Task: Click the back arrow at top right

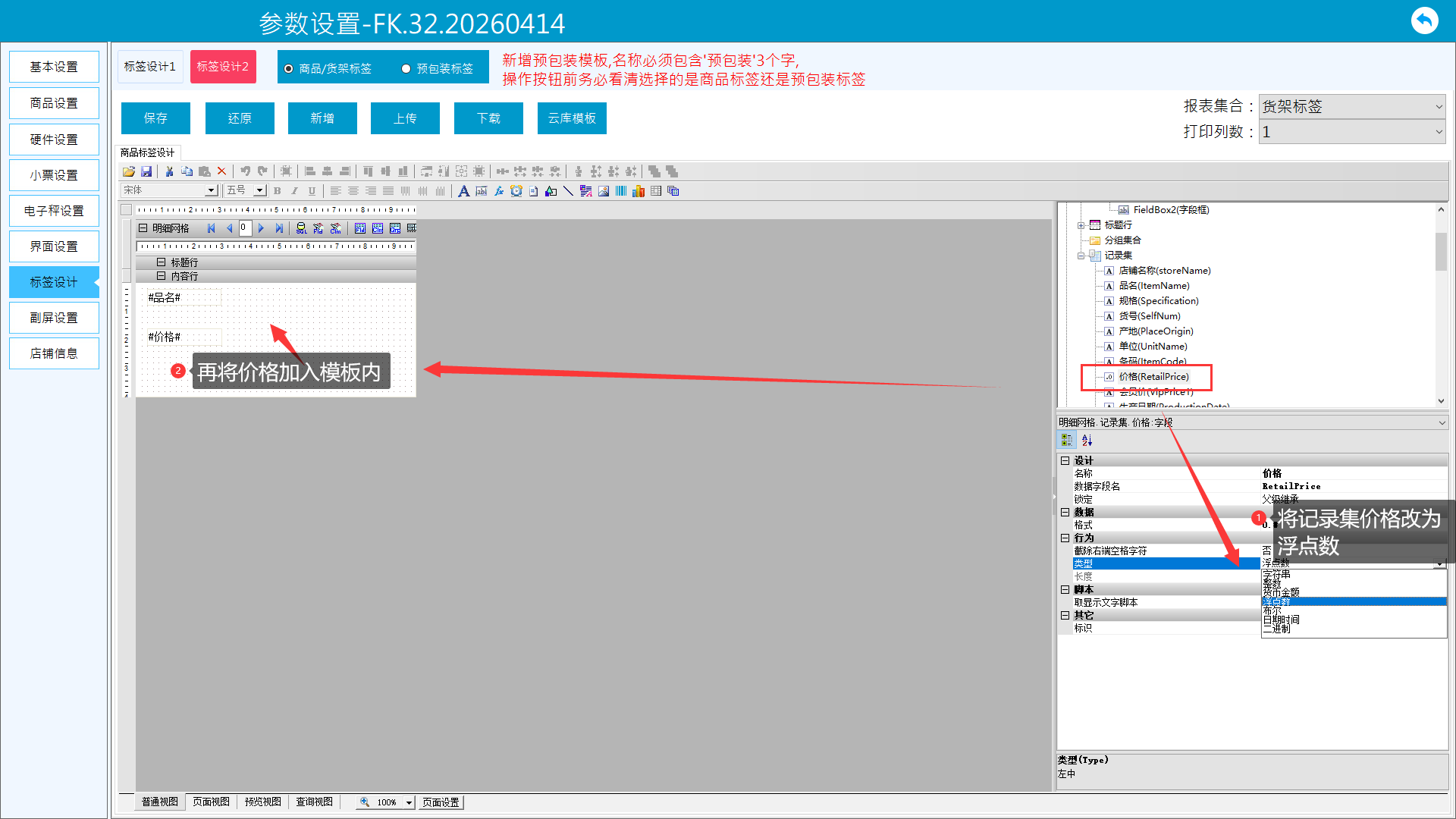Action: click(1424, 20)
